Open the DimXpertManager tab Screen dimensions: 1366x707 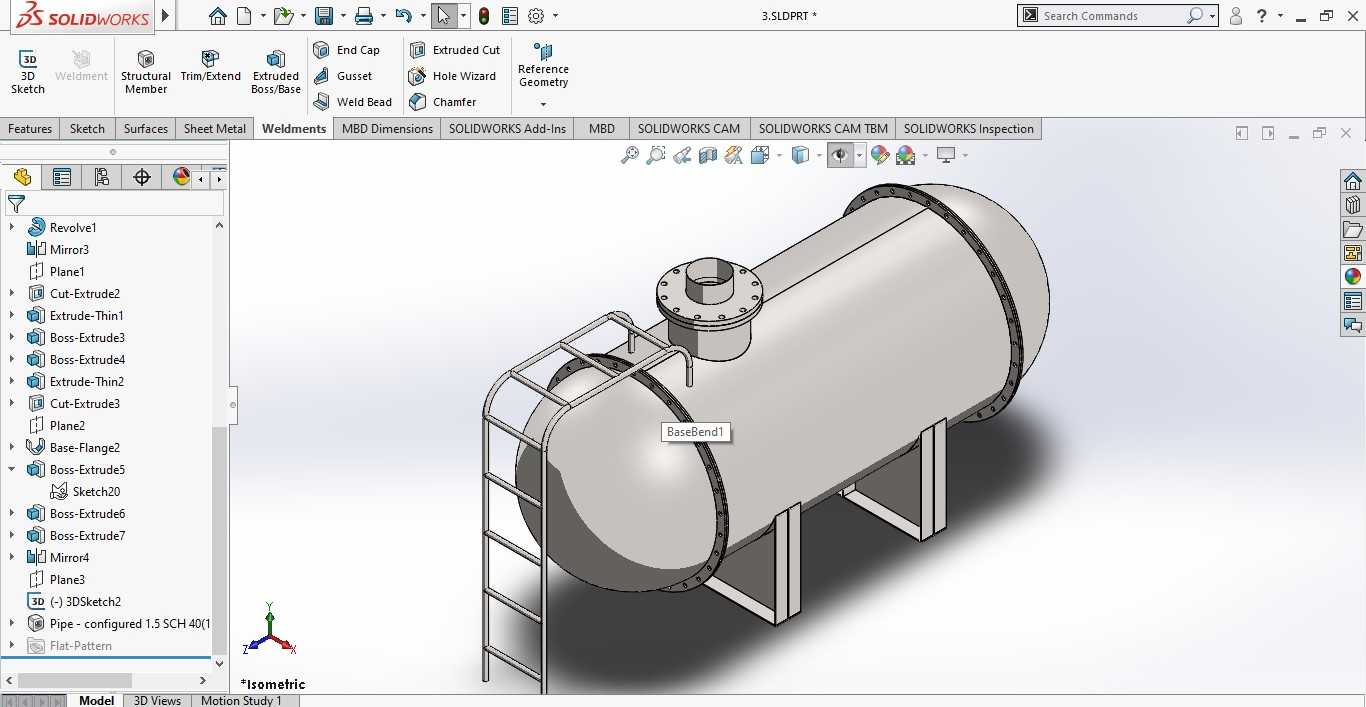[x=142, y=177]
